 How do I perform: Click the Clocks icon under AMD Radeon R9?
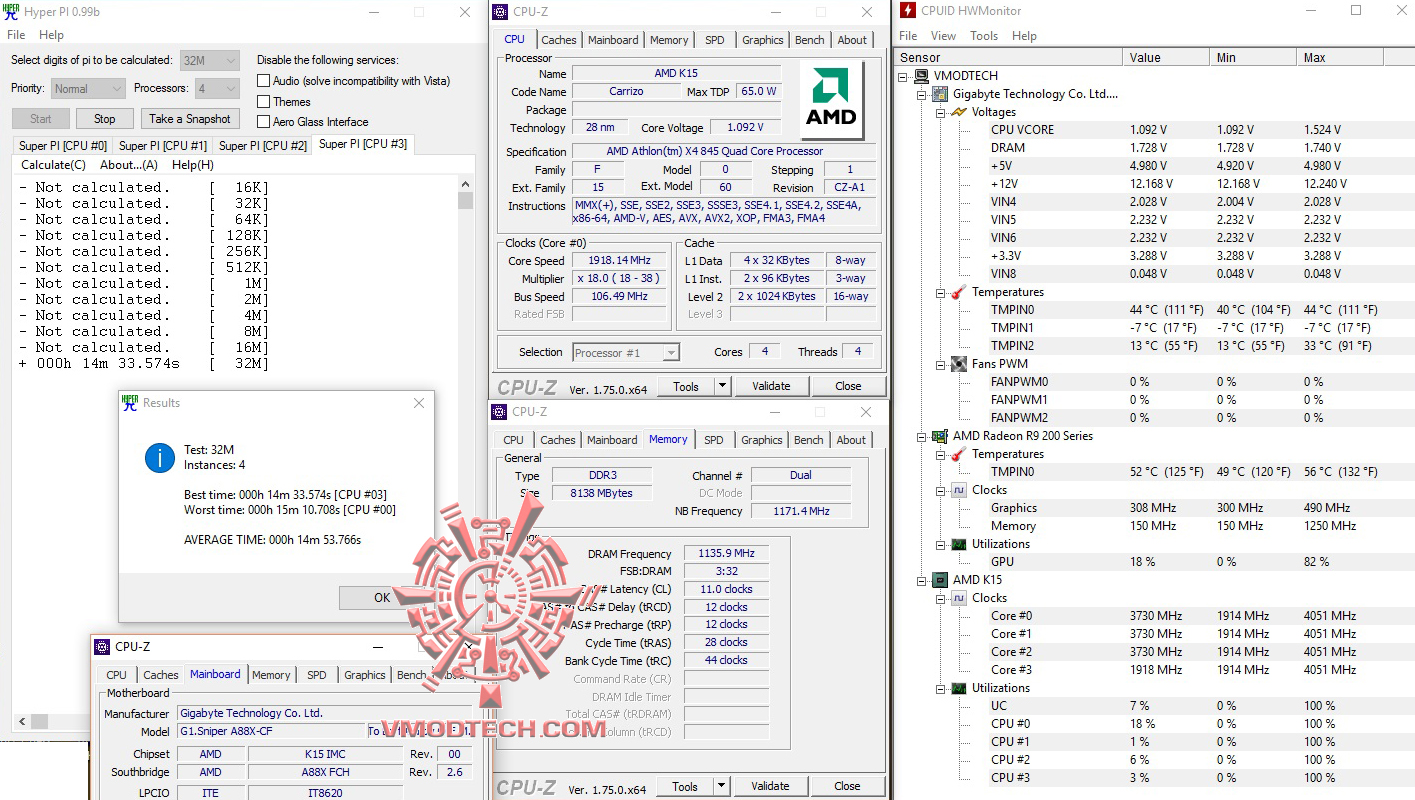[959, 490]
